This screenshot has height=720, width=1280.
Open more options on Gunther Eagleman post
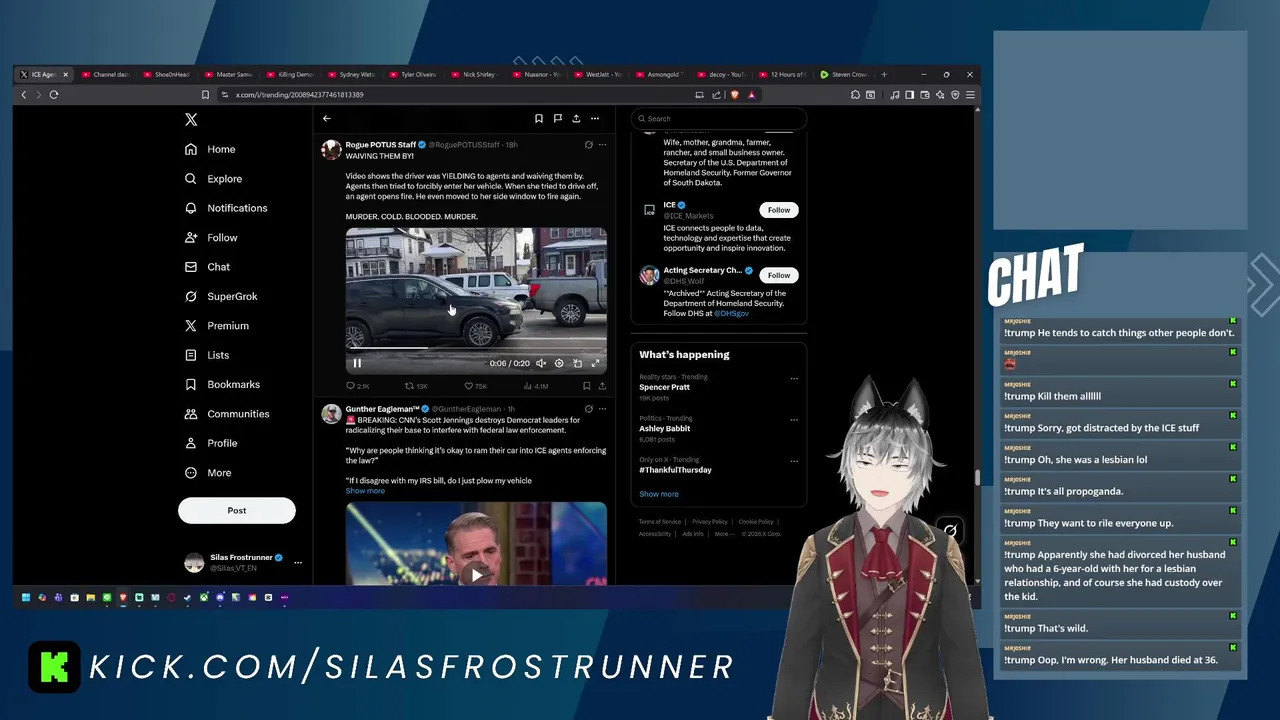(602, 409)
